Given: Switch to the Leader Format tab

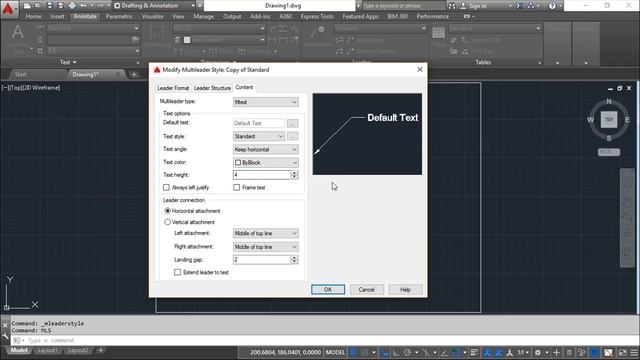Looking at the screenshot, I should tap(173, 88).
